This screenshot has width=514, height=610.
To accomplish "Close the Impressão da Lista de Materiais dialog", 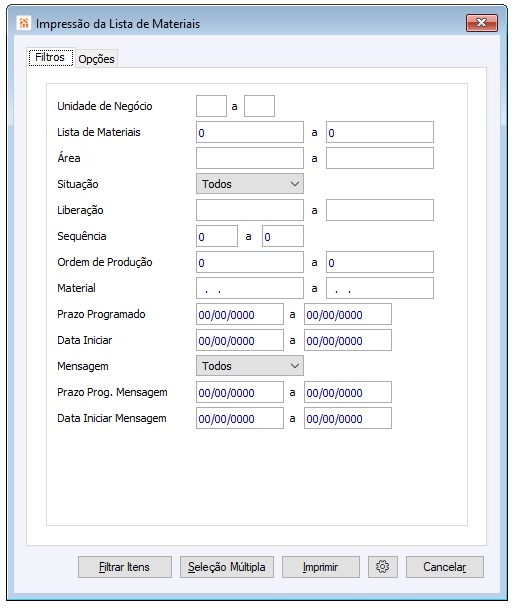I will pos(482,23).
